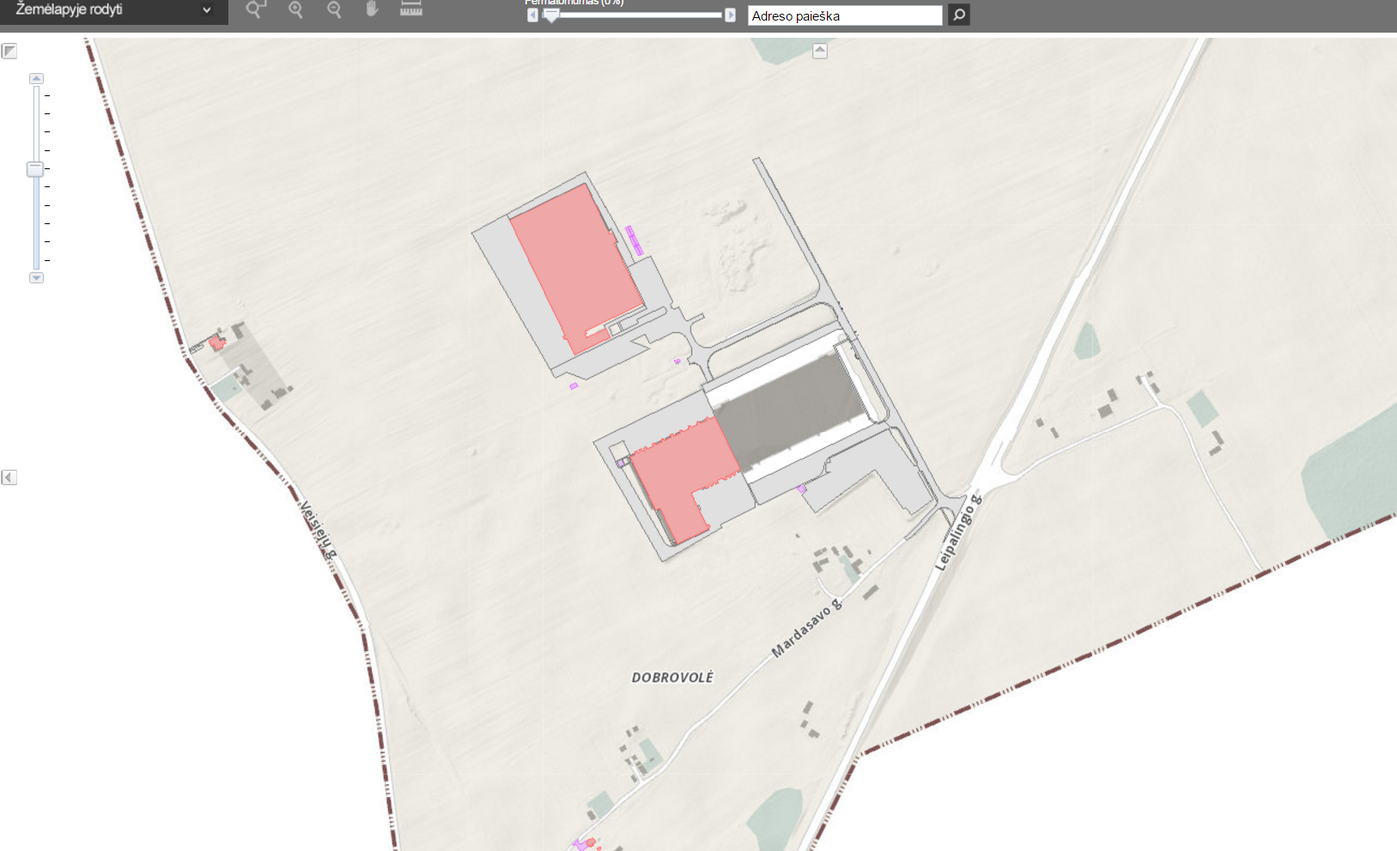Activate the zoom out magnifier tool

[334, 10]
